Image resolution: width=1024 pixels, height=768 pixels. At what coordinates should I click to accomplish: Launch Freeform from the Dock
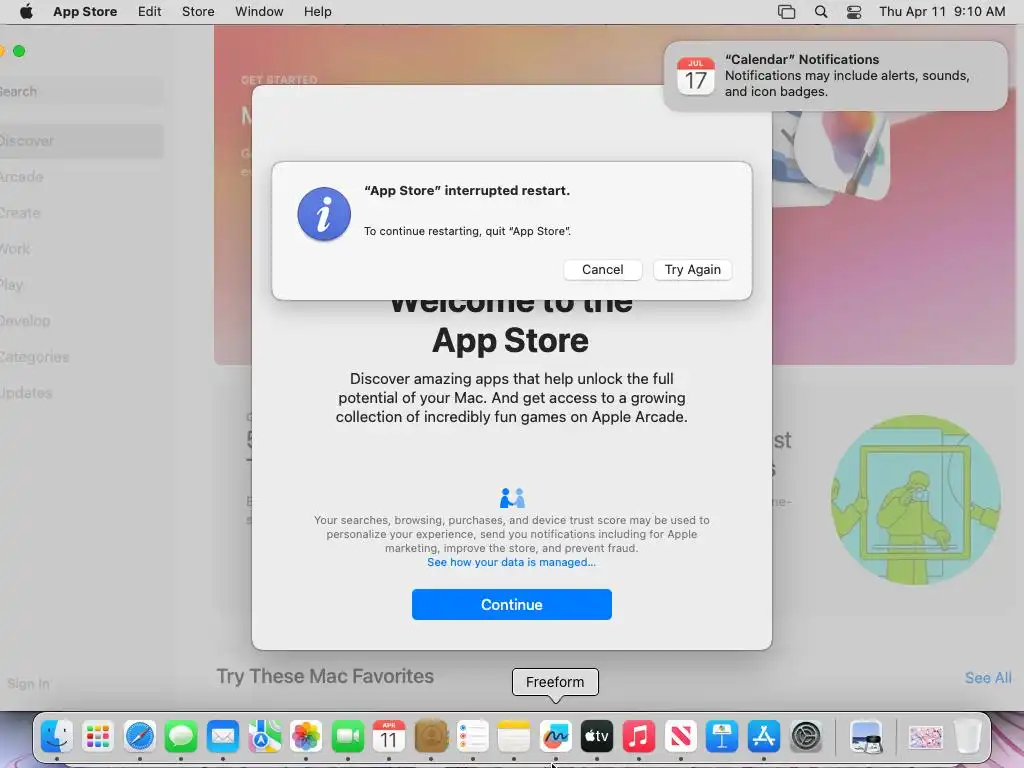pyautogui.click(x=556, y=737)
